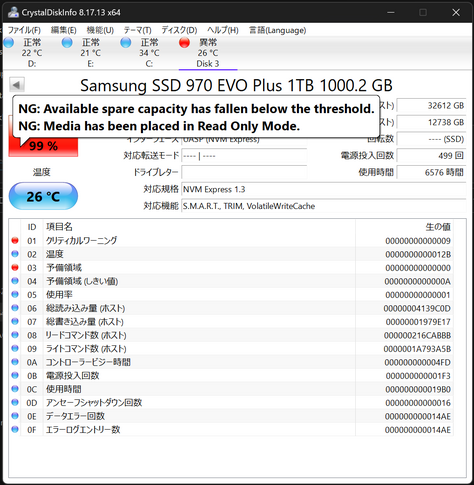
Task: Select the アンセーフシャットダウン回数 row name
Action: coord(94,402)
